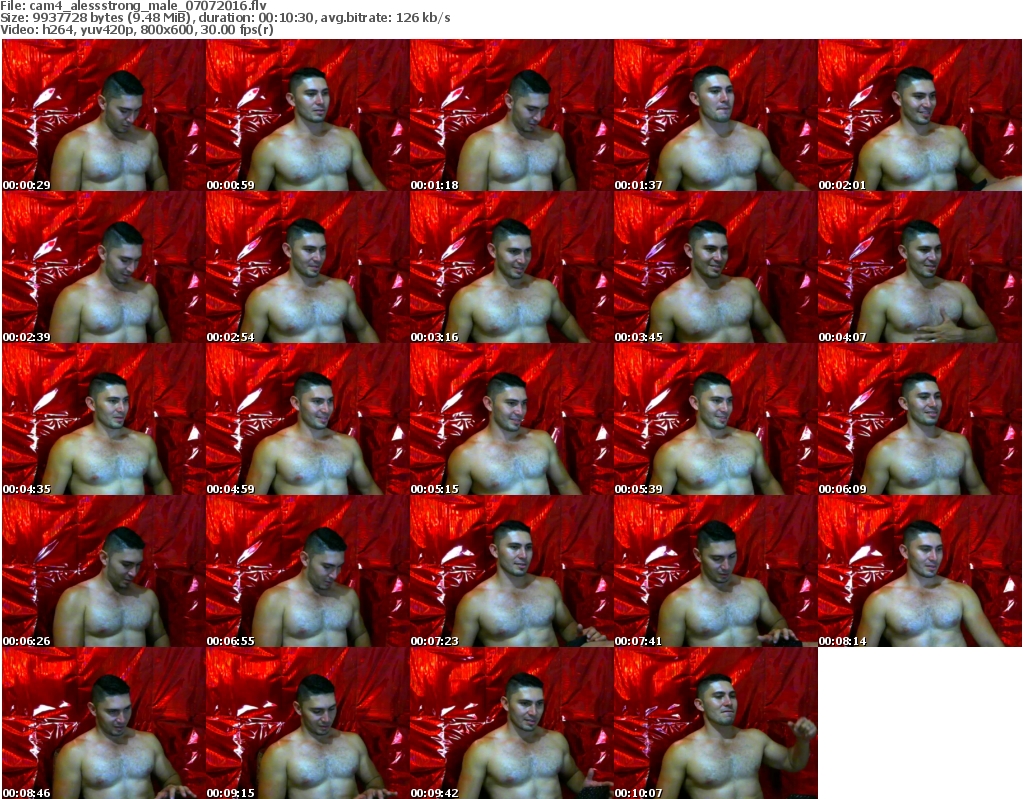Image resolution: width=1024 pixels, height=799 pixels.
Task: Choose the frame stamped 00:02:01
Action: click(x=920, y=115)
